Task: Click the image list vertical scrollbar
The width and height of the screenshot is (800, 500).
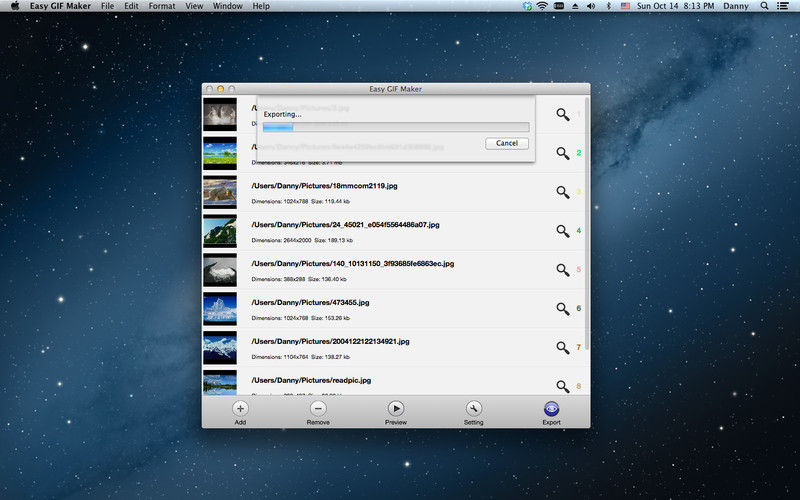Action: (x=587, y=224)
